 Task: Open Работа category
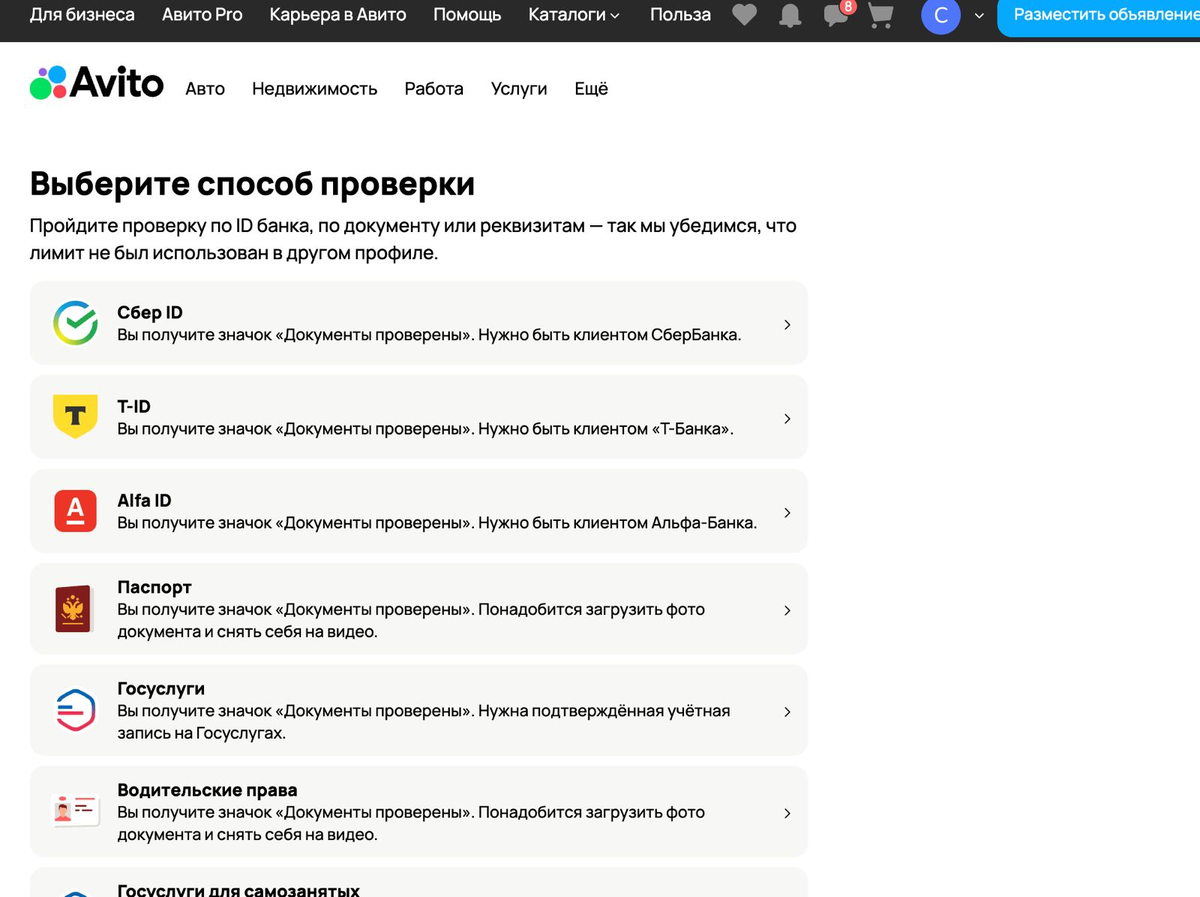[x=434, y=89]
